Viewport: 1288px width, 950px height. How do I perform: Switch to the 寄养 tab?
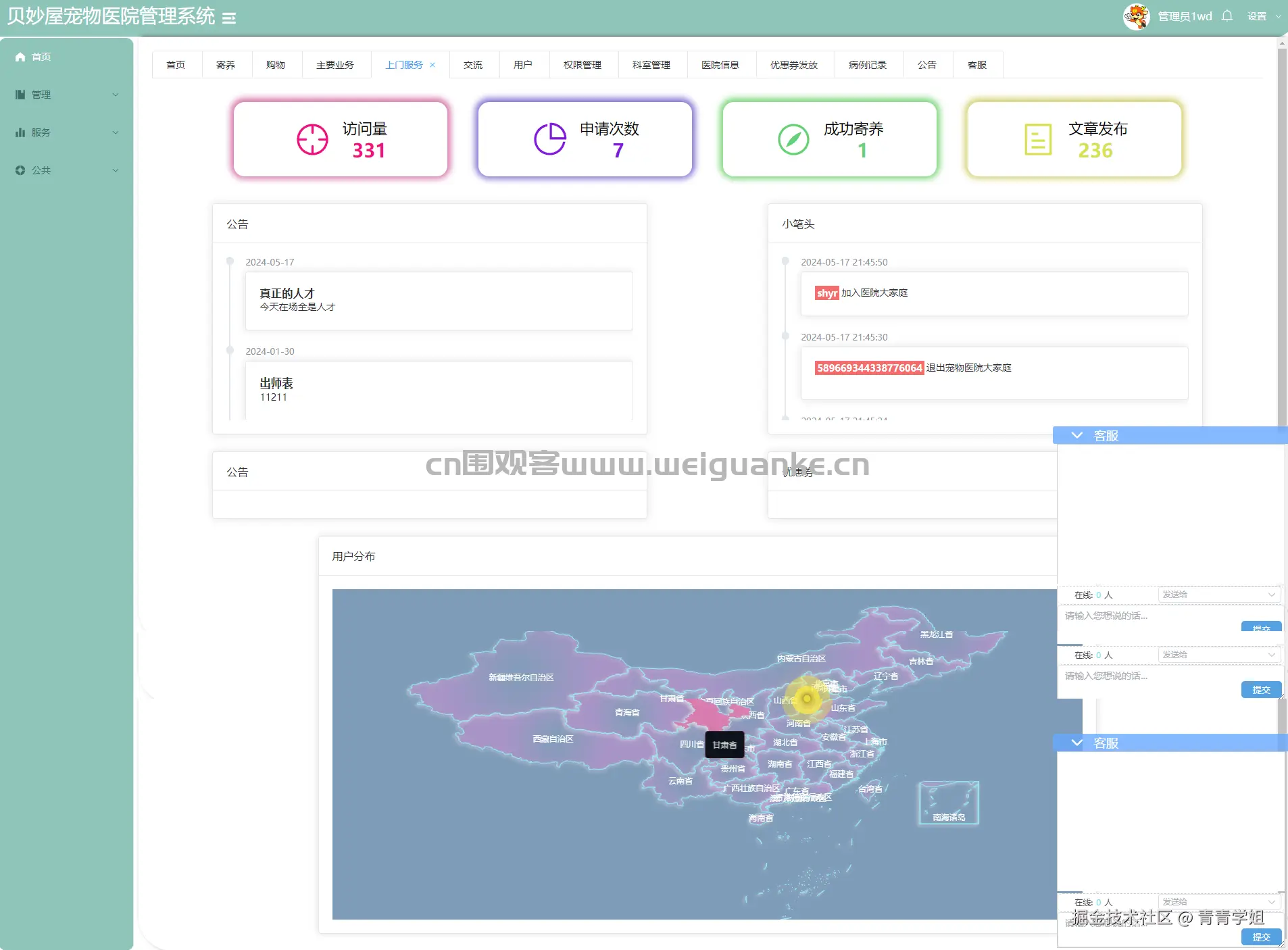[226, 65]
